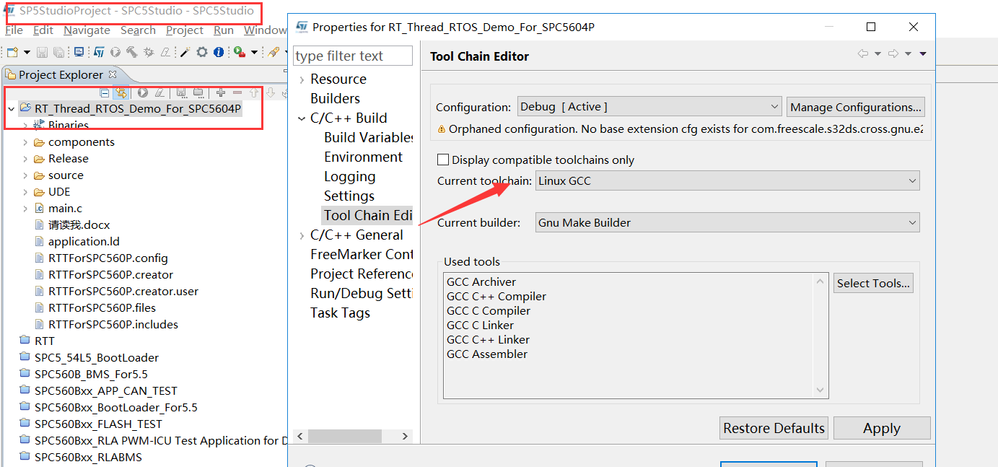Open the Project menu
The height and width of the screenshot is (467, 998).
[185, 31]
